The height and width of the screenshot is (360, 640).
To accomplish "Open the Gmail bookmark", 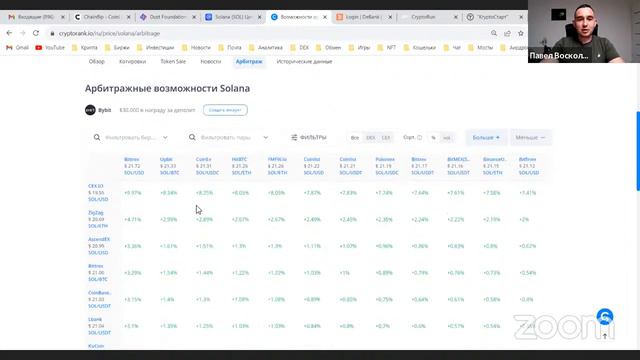I will (17, 47).
